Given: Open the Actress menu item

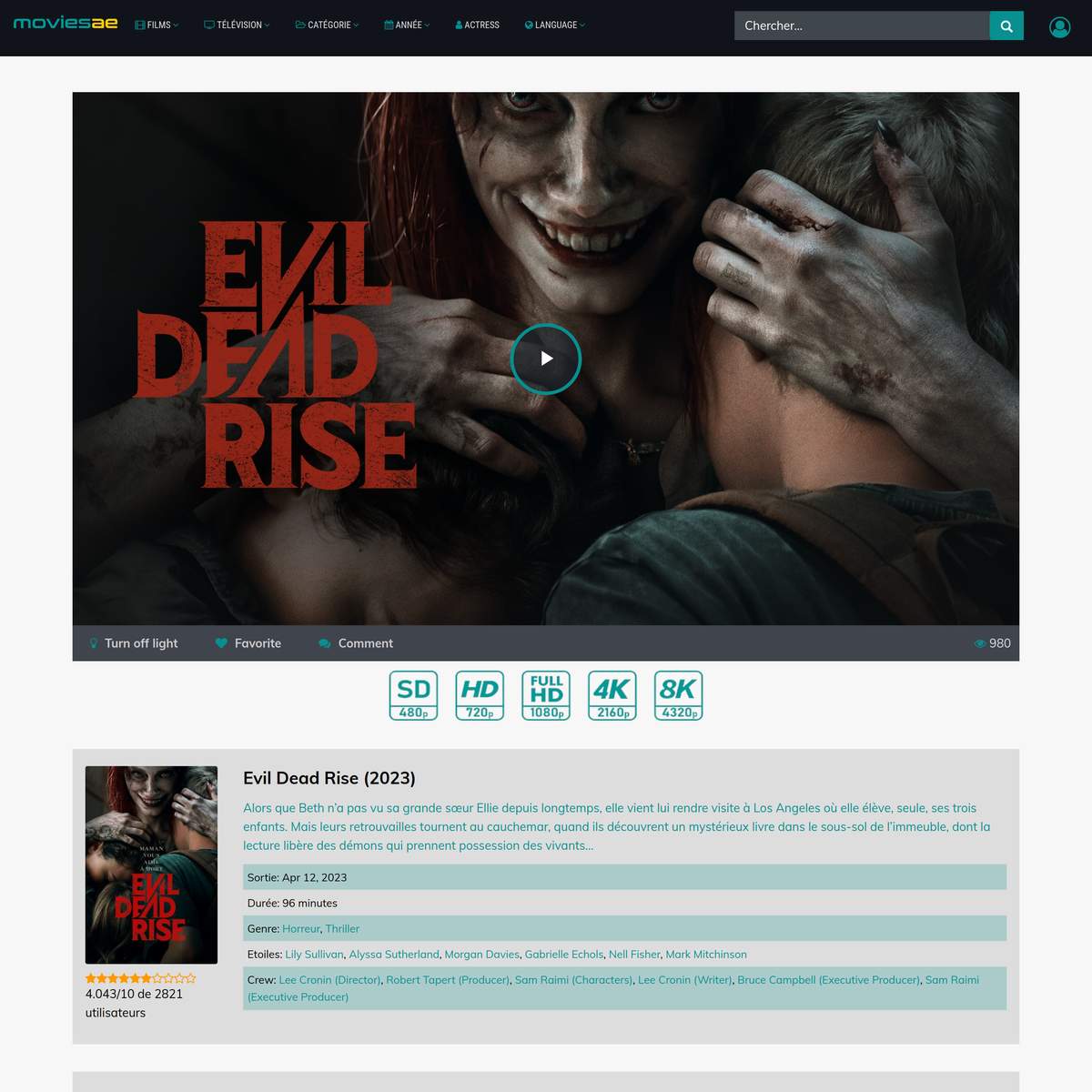Looking at the screenshot, I should tap(477, 25).
